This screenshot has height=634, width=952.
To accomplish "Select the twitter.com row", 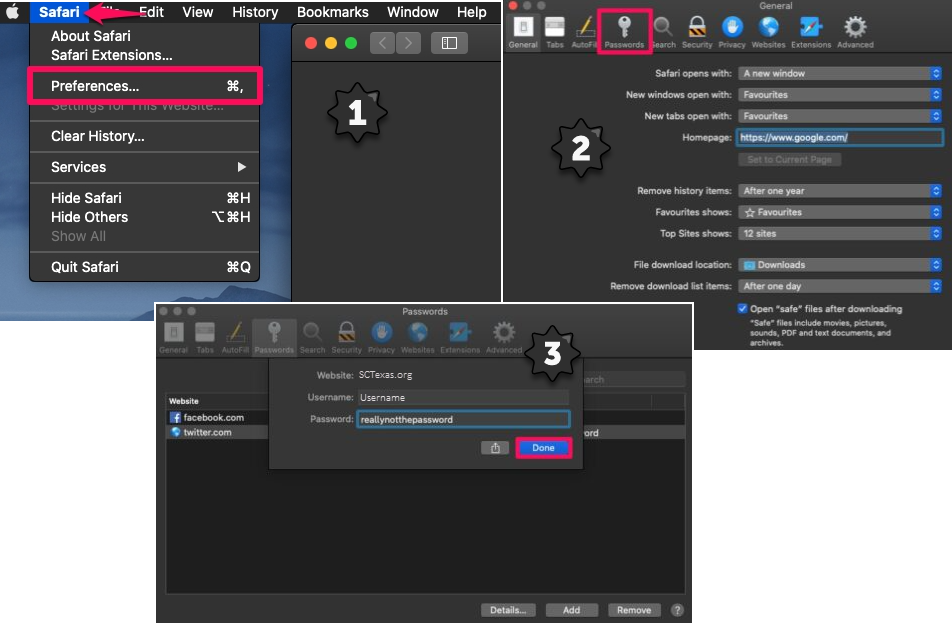I will click(x=217, y=432).
